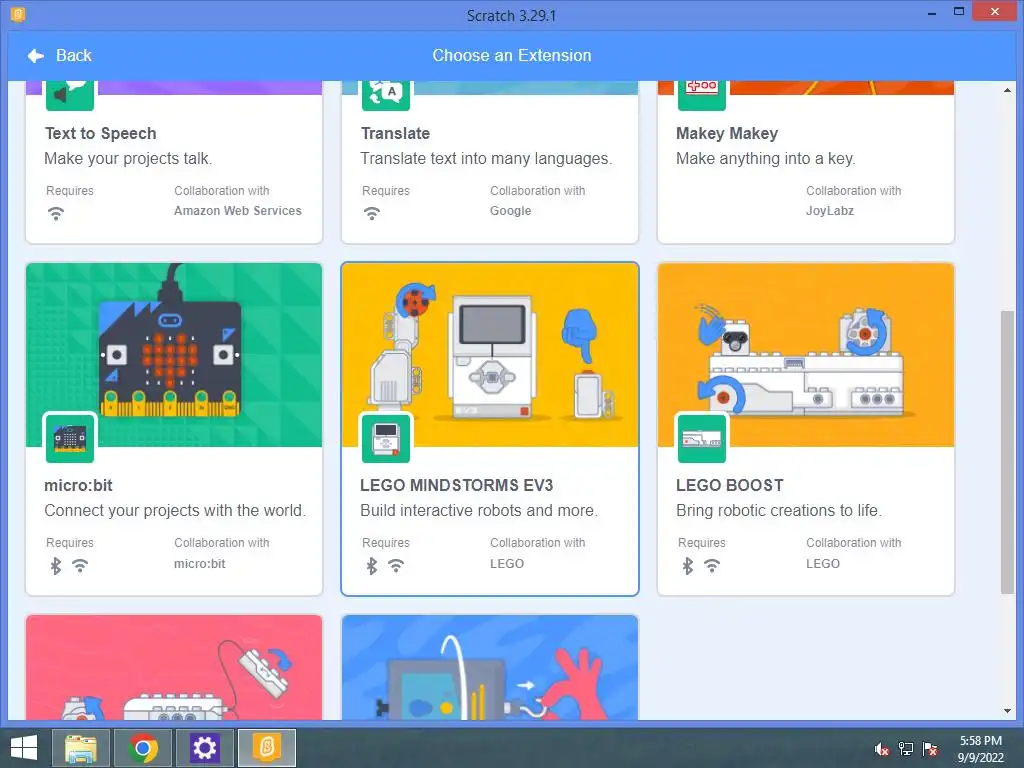The image size is (1024, 768).
Task: Click the Wi-Fi icon on LEGO BOOST card
Action: (x=712, y=566)
